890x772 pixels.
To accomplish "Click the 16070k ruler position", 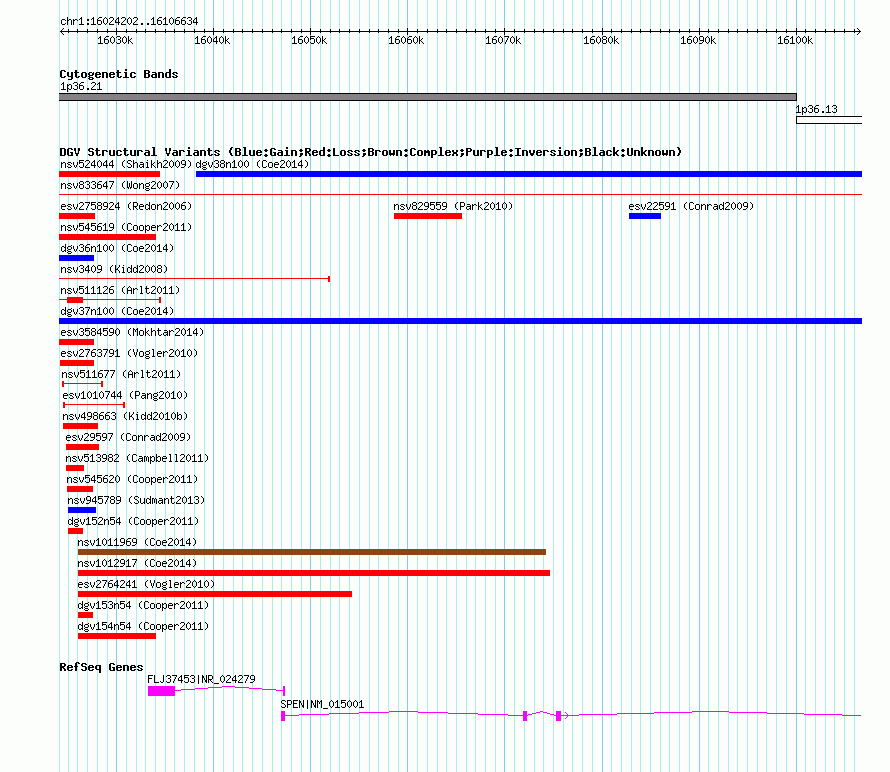I will click(x=503, y=40).
